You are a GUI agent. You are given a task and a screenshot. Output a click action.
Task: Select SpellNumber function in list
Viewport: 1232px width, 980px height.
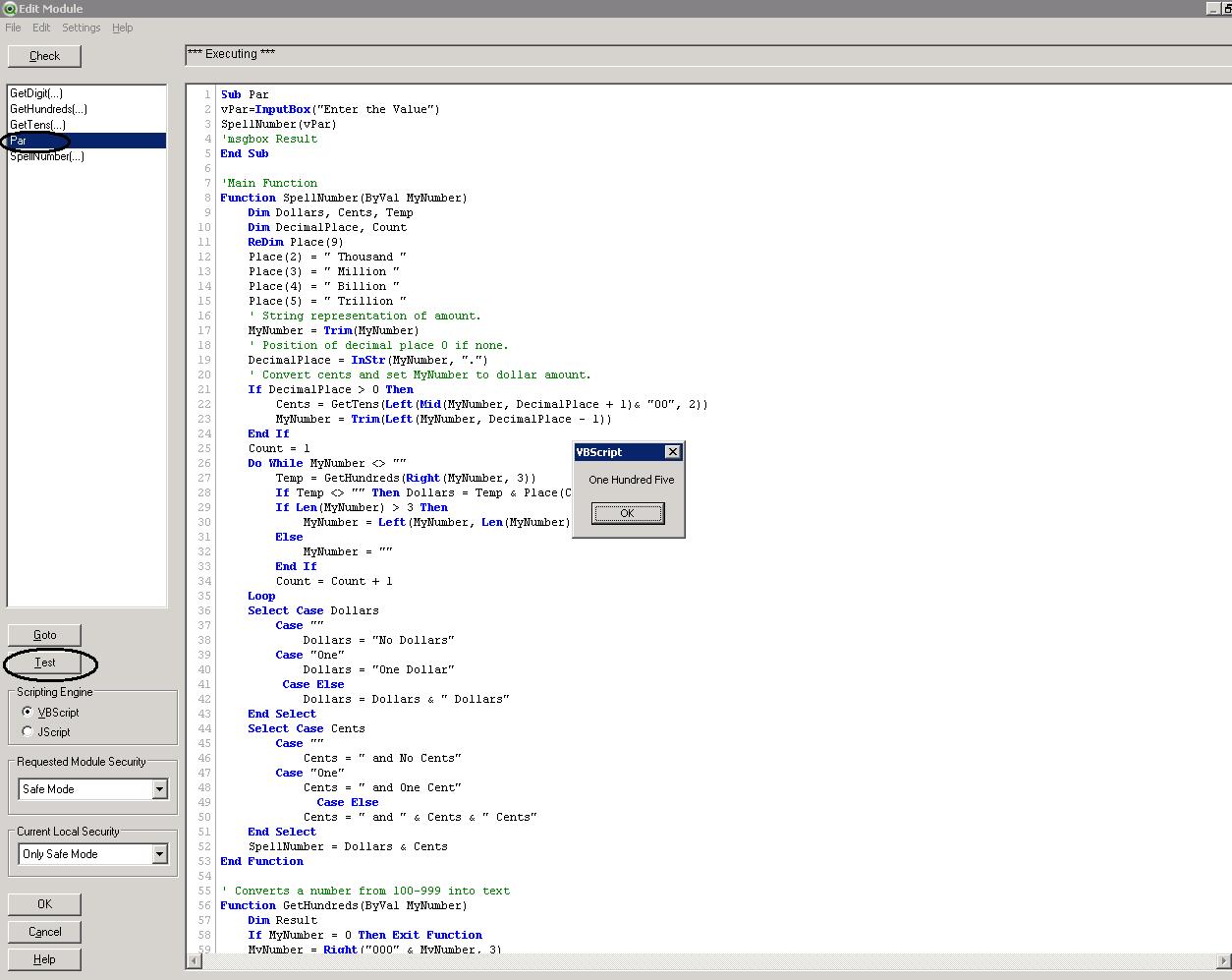[x=47, y=156]
